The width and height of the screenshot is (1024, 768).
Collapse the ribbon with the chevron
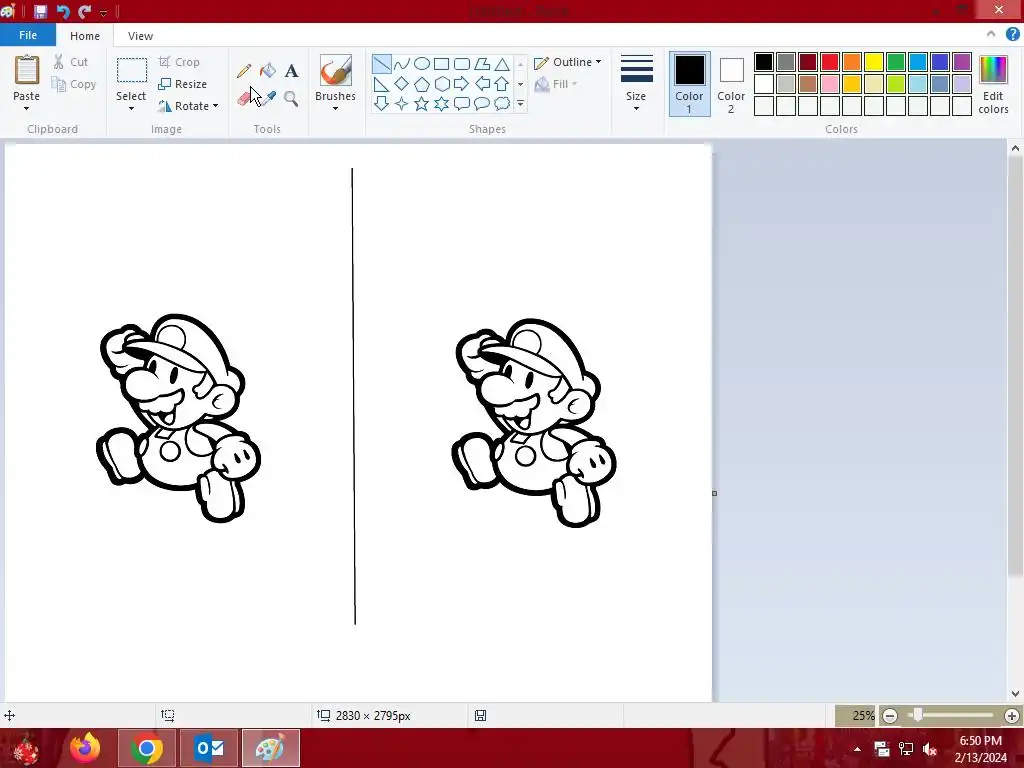click(x=991, y=34)
